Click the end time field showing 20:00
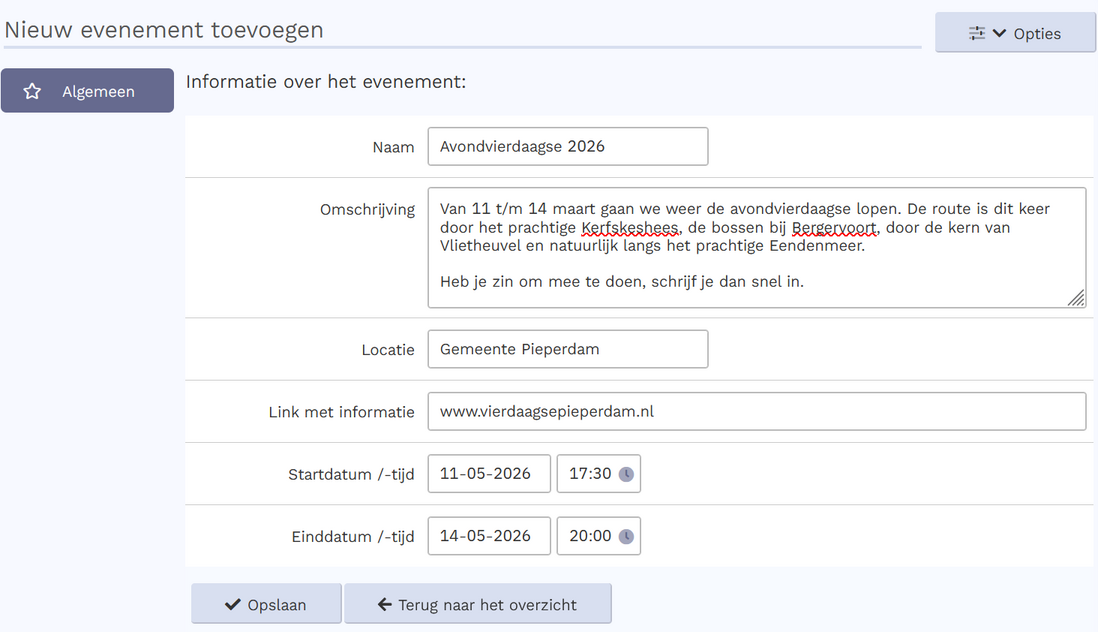1098x632 pixels. [590, 535]
